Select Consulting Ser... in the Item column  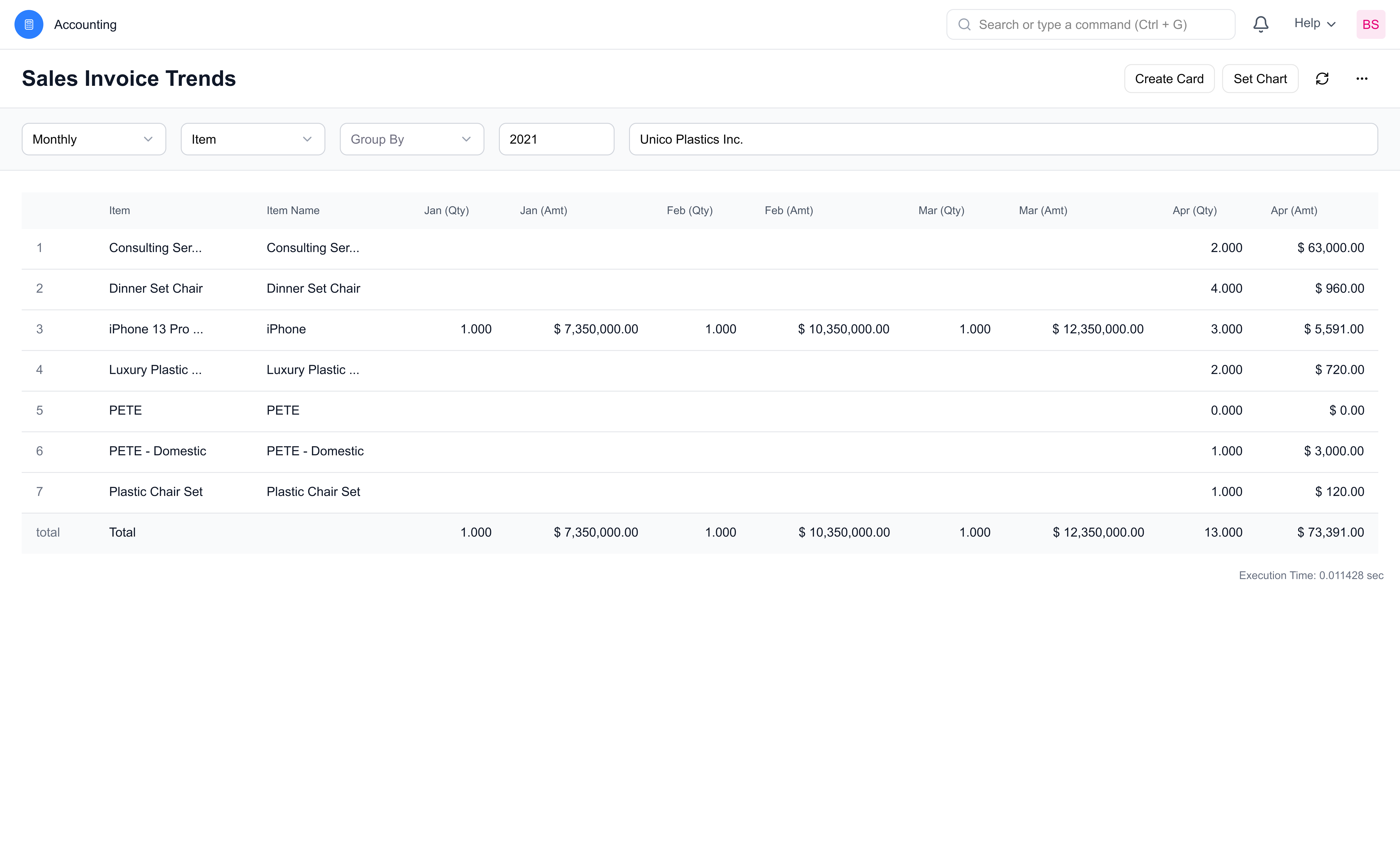pyautogui.click(x=155, y=248)
